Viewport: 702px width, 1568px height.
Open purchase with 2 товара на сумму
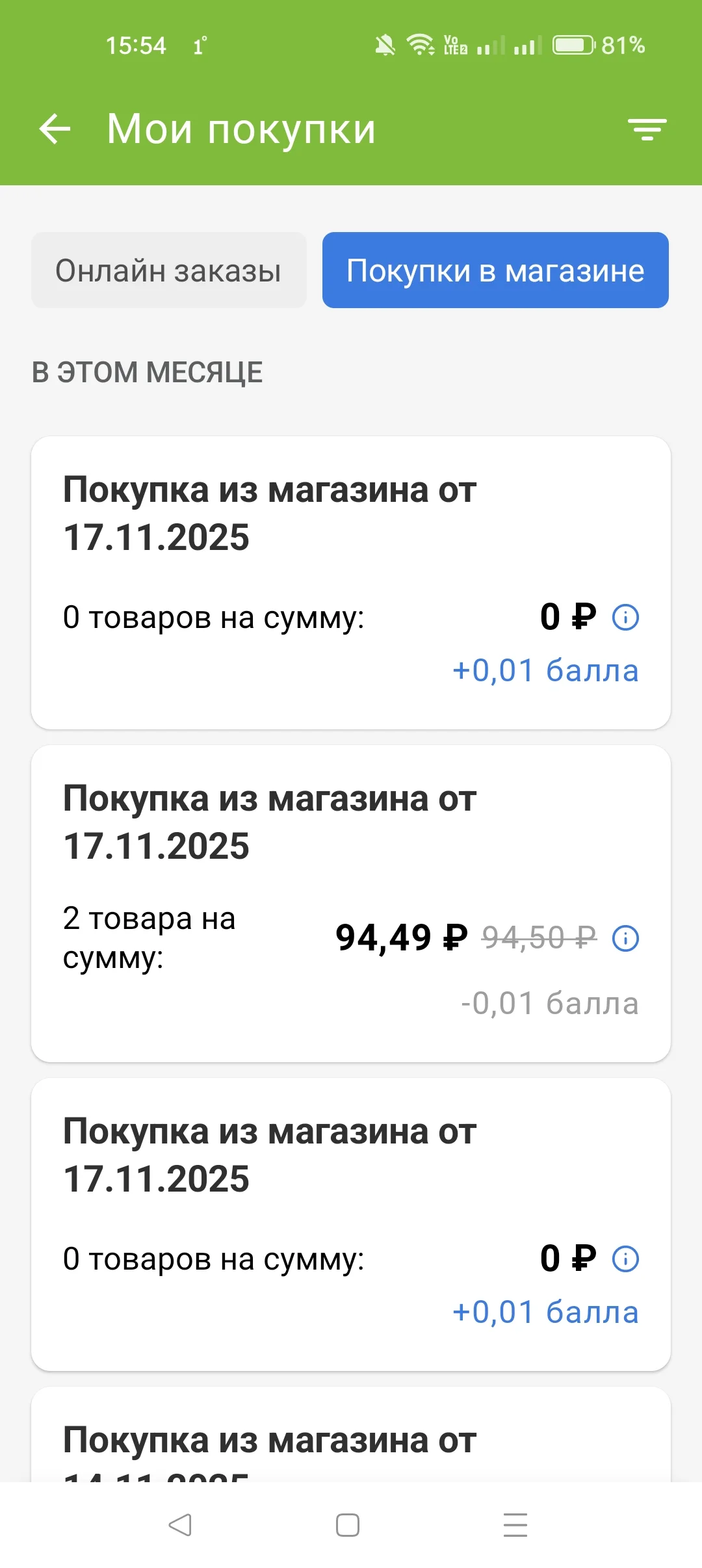tap(351, 904)
